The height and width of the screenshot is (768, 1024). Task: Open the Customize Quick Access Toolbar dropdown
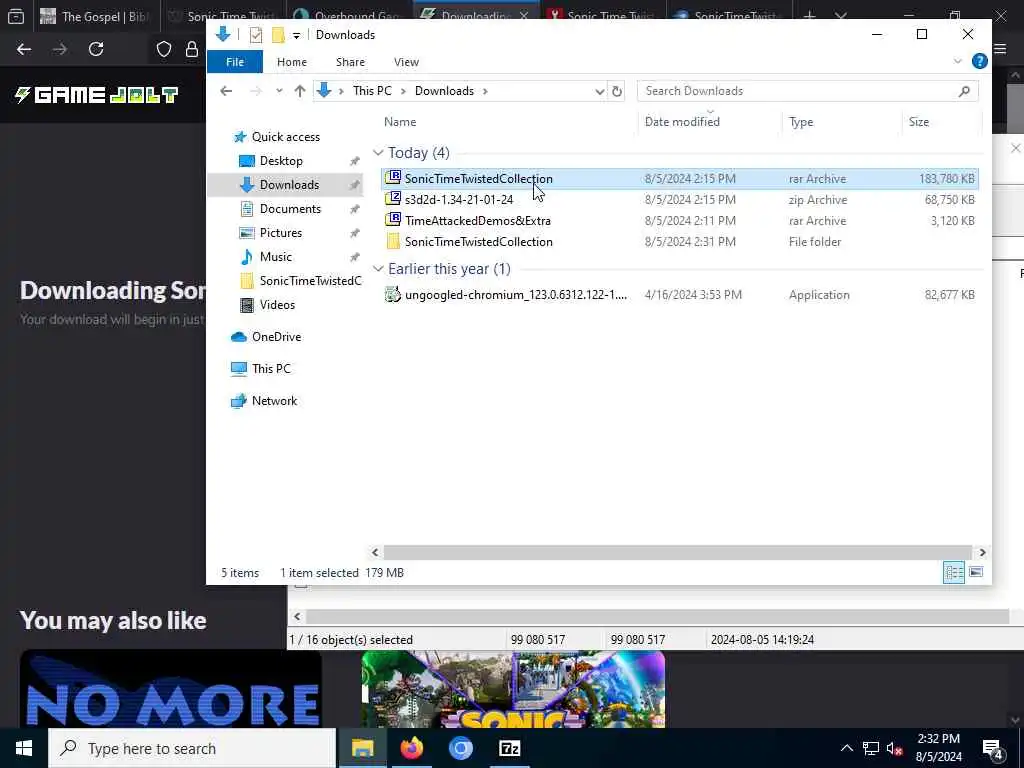(x=296, y=35)
